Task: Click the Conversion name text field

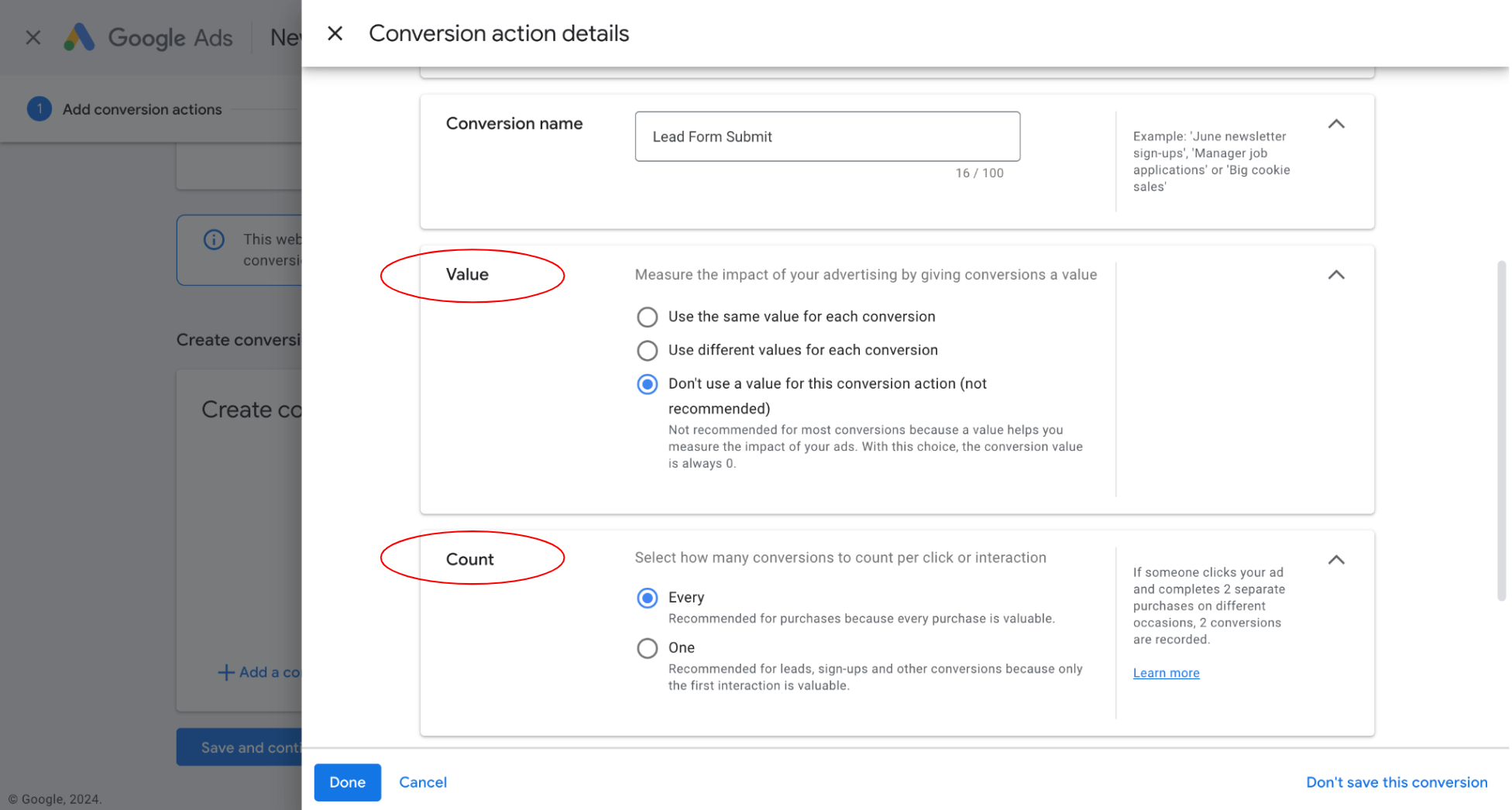Action: tap(826, 137)
